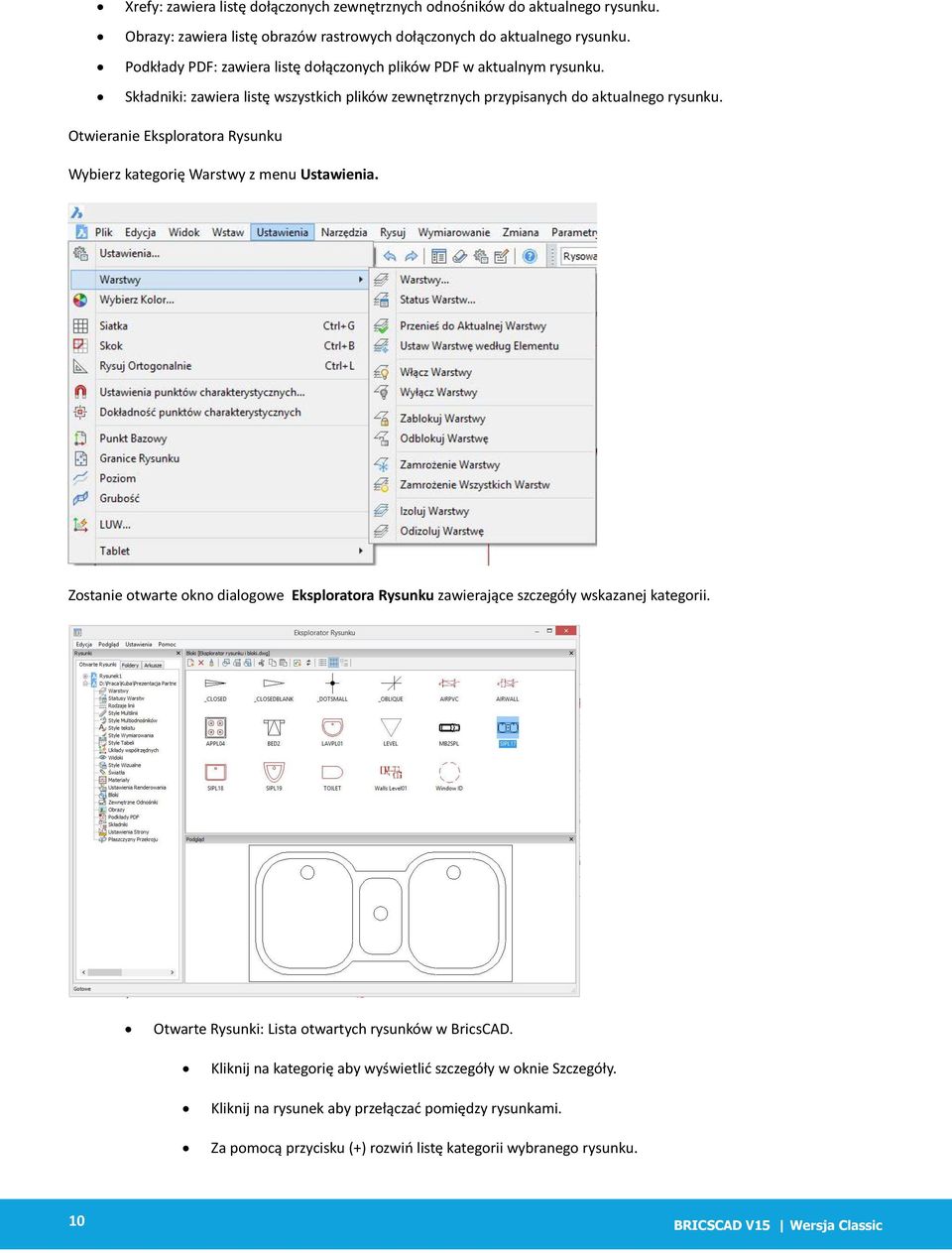The width and height of the screenshot is (952, 1253).
Task: Open the Wstaw menu
Action: point(228,232)
